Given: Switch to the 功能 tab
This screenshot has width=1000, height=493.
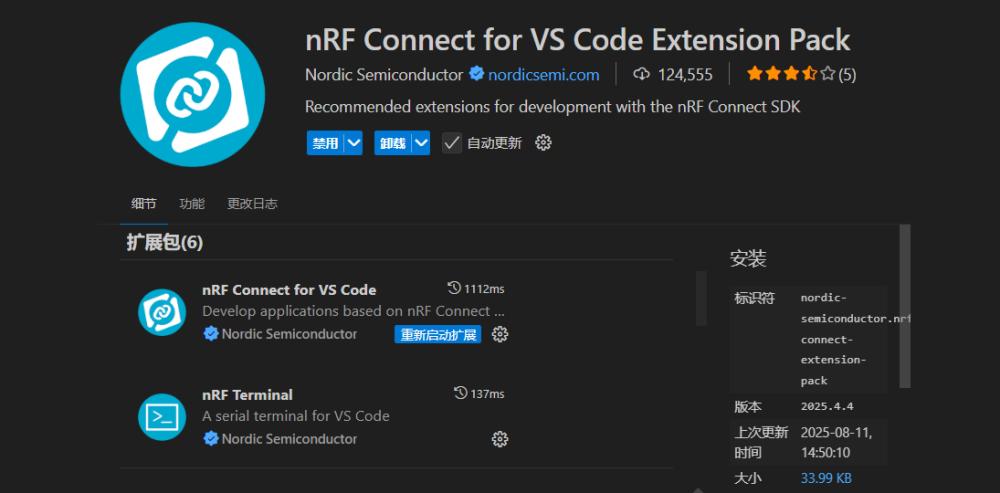Looking at the screenshot, I should [x=192, y=204].
